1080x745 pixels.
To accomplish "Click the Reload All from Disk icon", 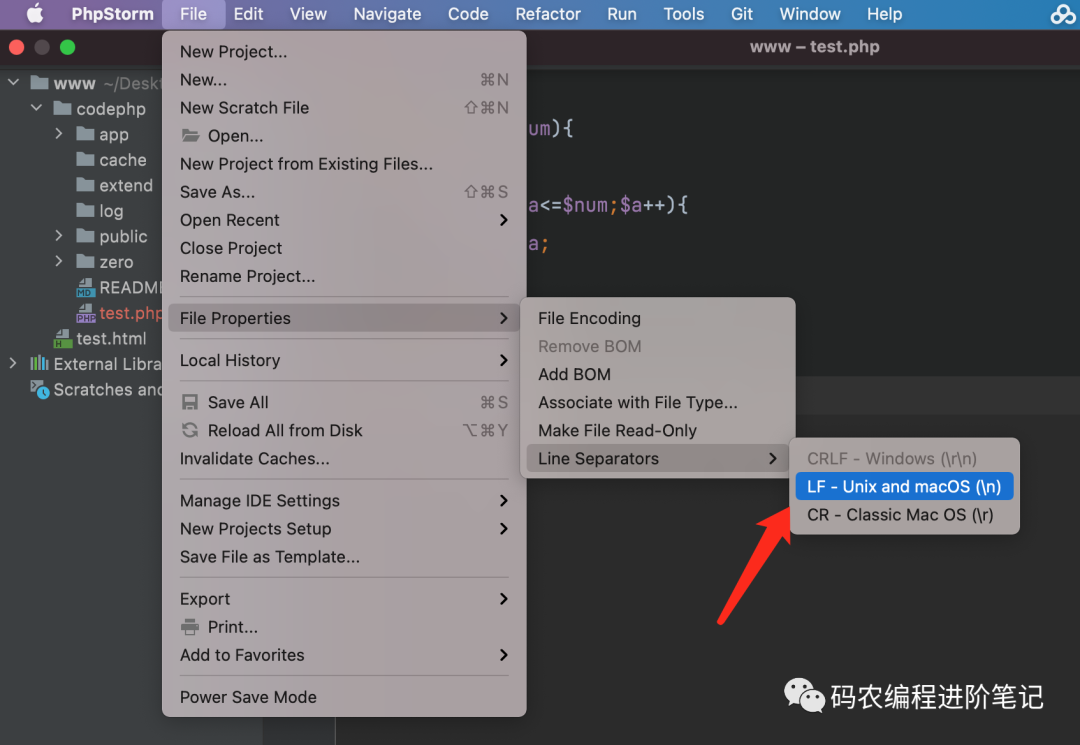I will pyautogui.click(x=190, y=430).
